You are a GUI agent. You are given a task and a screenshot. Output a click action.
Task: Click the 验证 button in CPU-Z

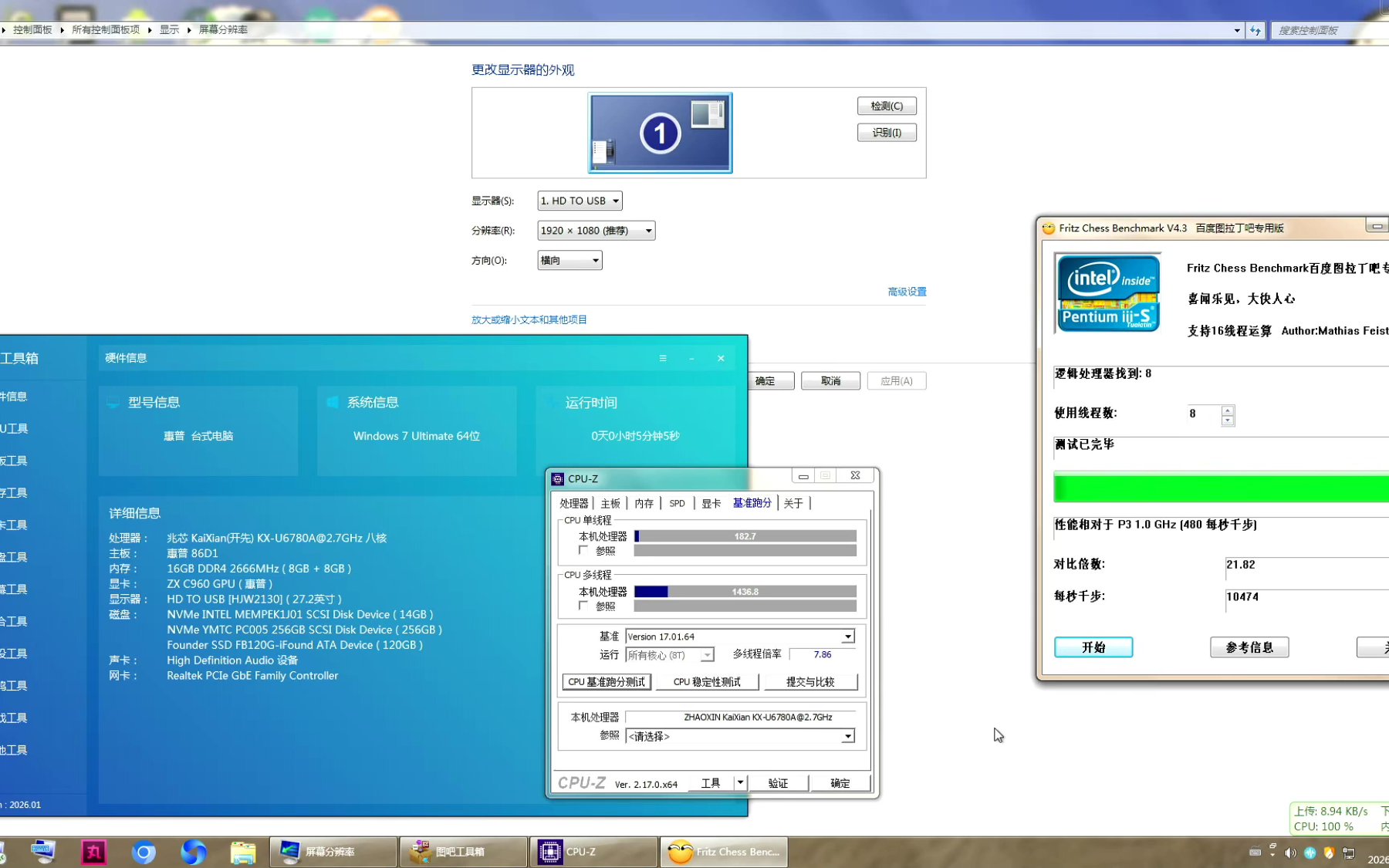pyautogui.click(x=778, y=783)
